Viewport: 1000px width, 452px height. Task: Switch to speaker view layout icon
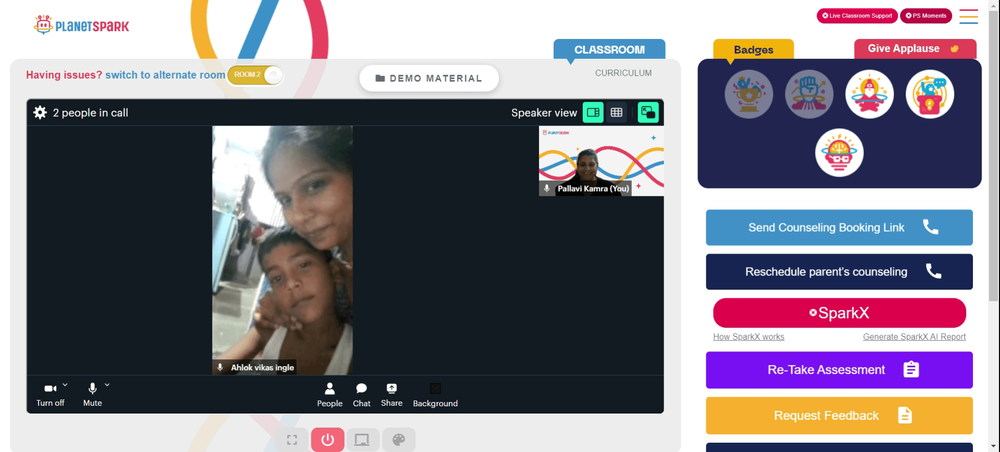coord(592,113)
